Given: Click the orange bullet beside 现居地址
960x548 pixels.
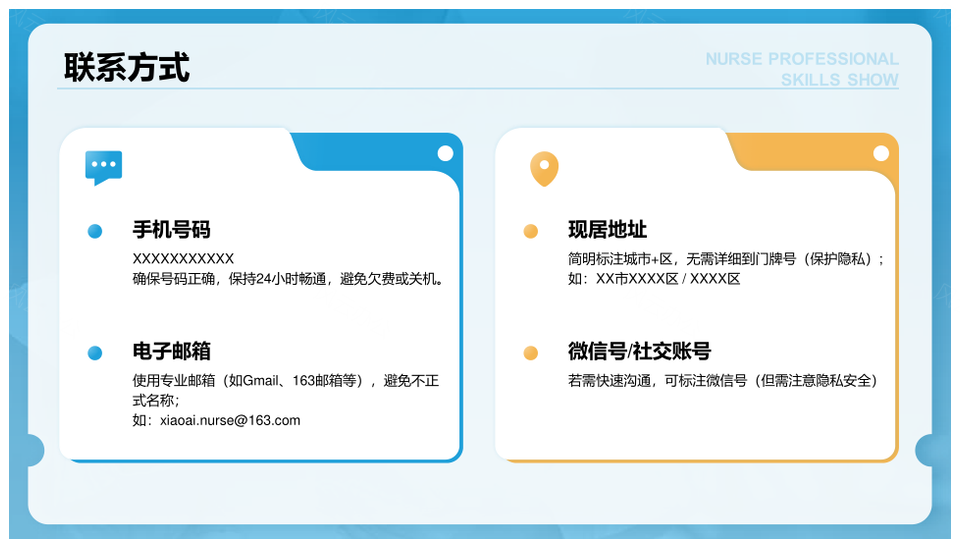Looking at the screenshot, I should pos(531,231).
